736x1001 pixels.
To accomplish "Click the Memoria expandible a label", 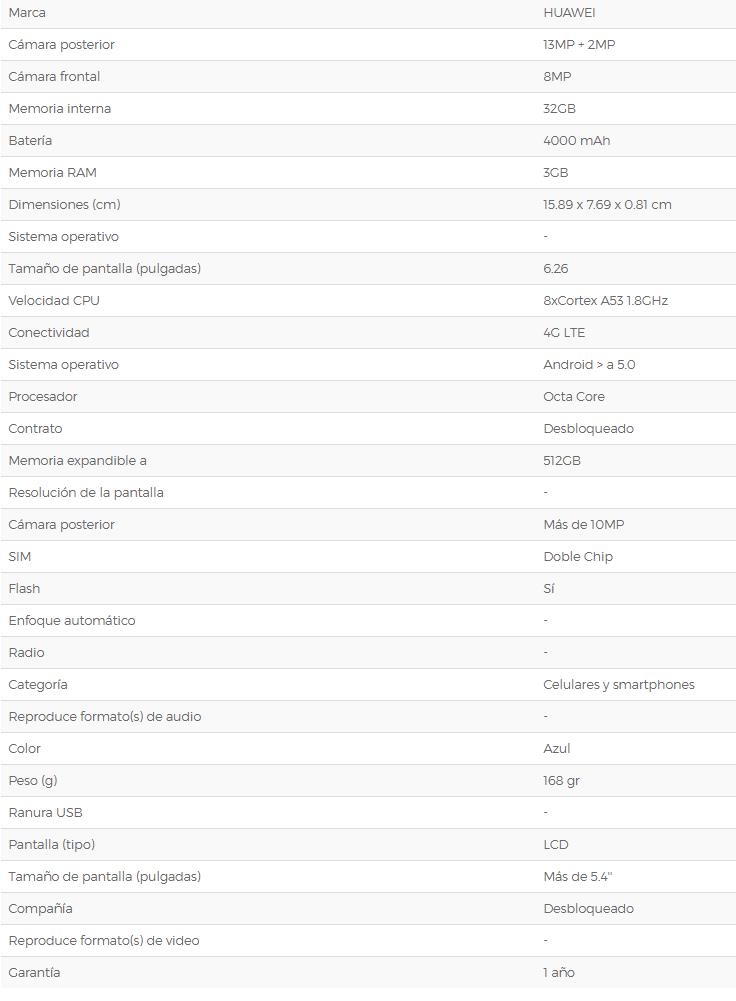I will click(x=77, y=460).
